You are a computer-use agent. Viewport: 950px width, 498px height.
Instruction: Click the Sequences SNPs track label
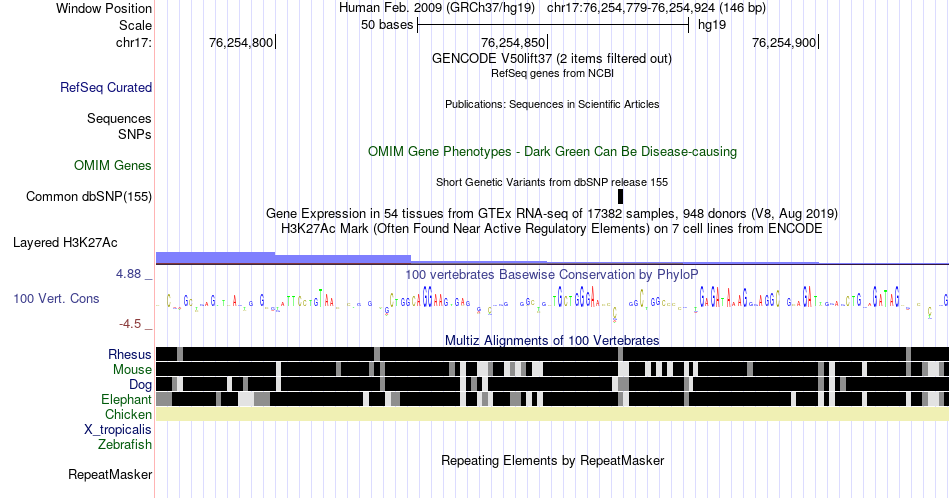point(119,126)
